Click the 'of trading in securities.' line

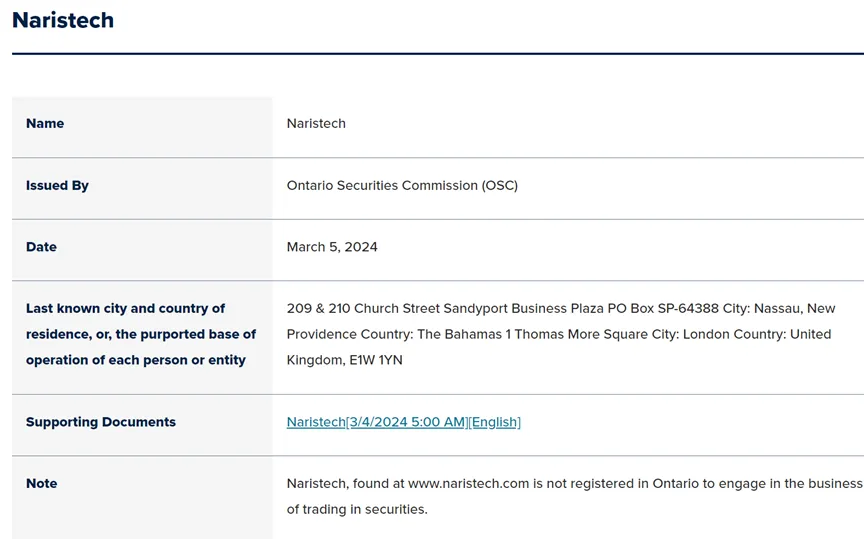(357, 509)
